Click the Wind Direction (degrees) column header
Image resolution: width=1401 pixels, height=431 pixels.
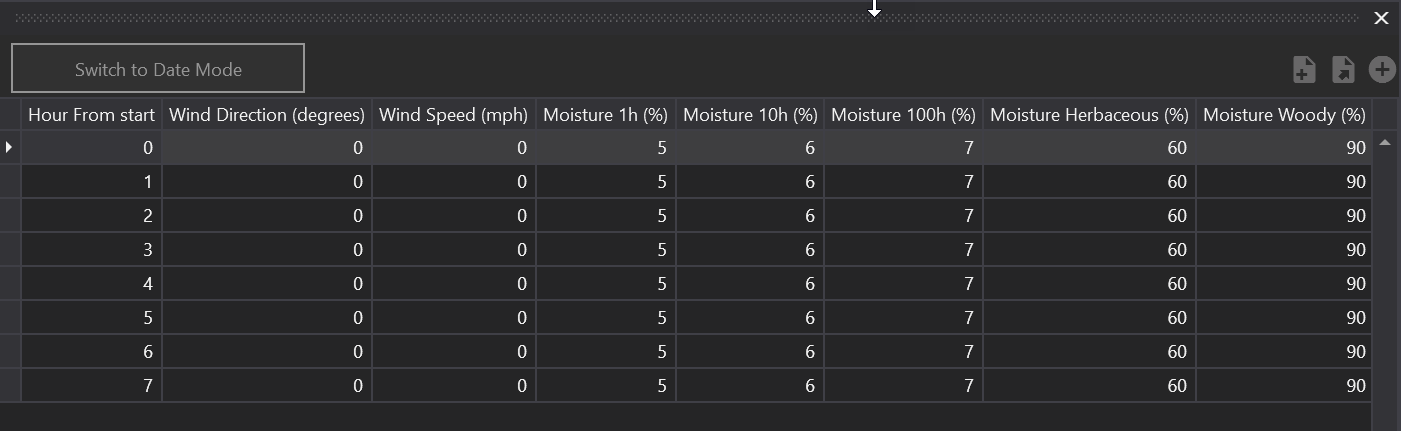(267, 115)
